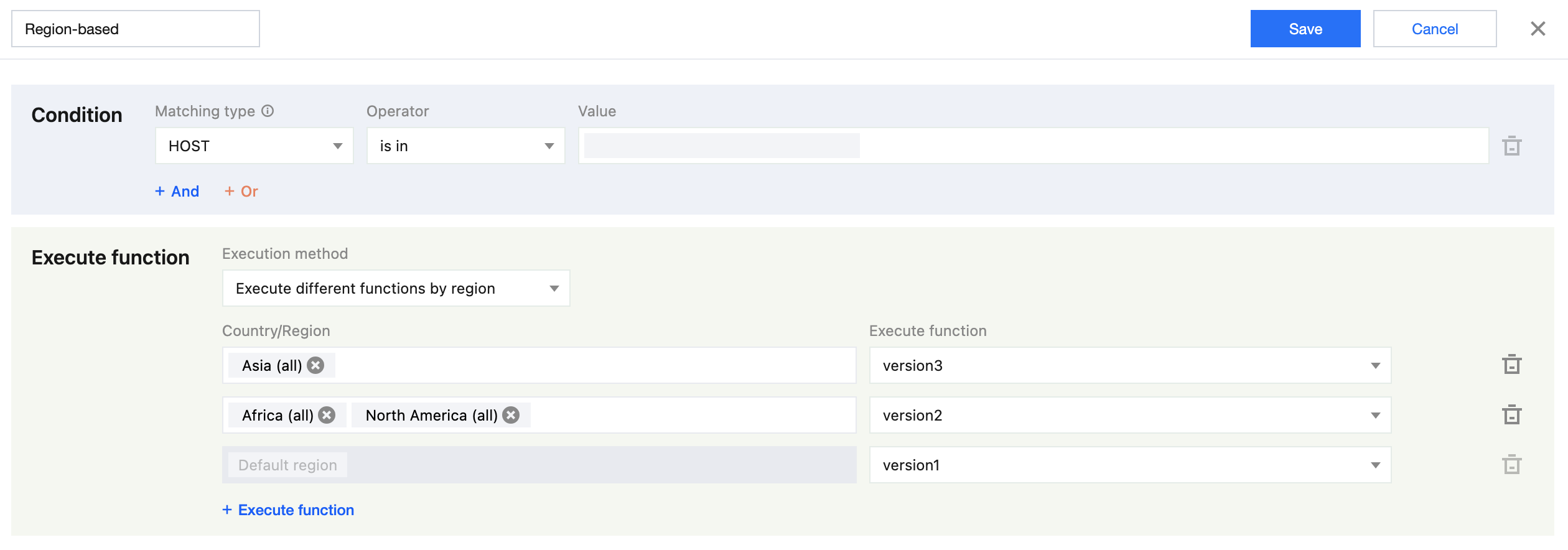Change the version2 function selection
This screenshot has width=1568, height=550.
[1129, 415]
